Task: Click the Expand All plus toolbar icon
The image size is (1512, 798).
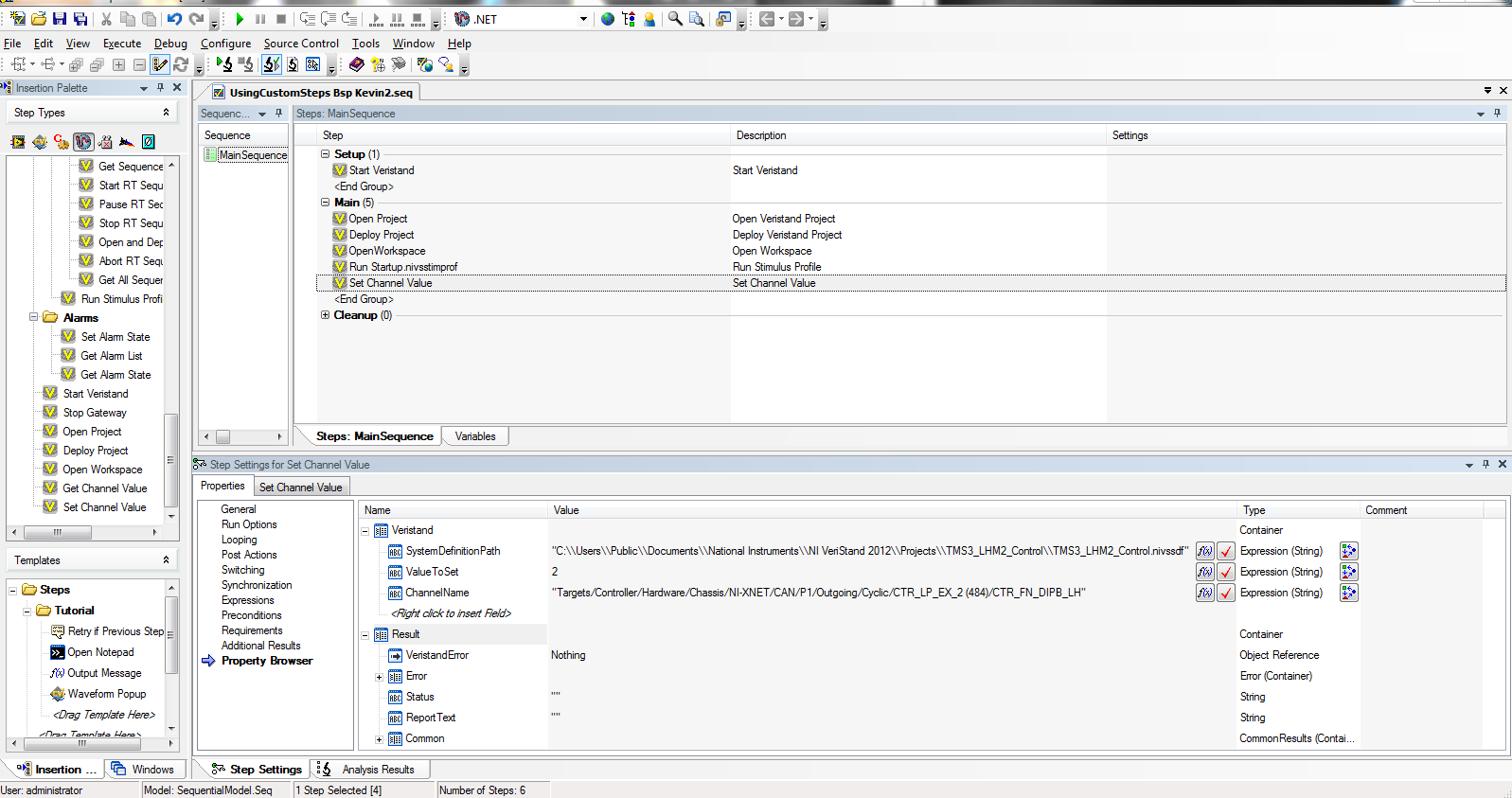Action: tap(118, 64)
